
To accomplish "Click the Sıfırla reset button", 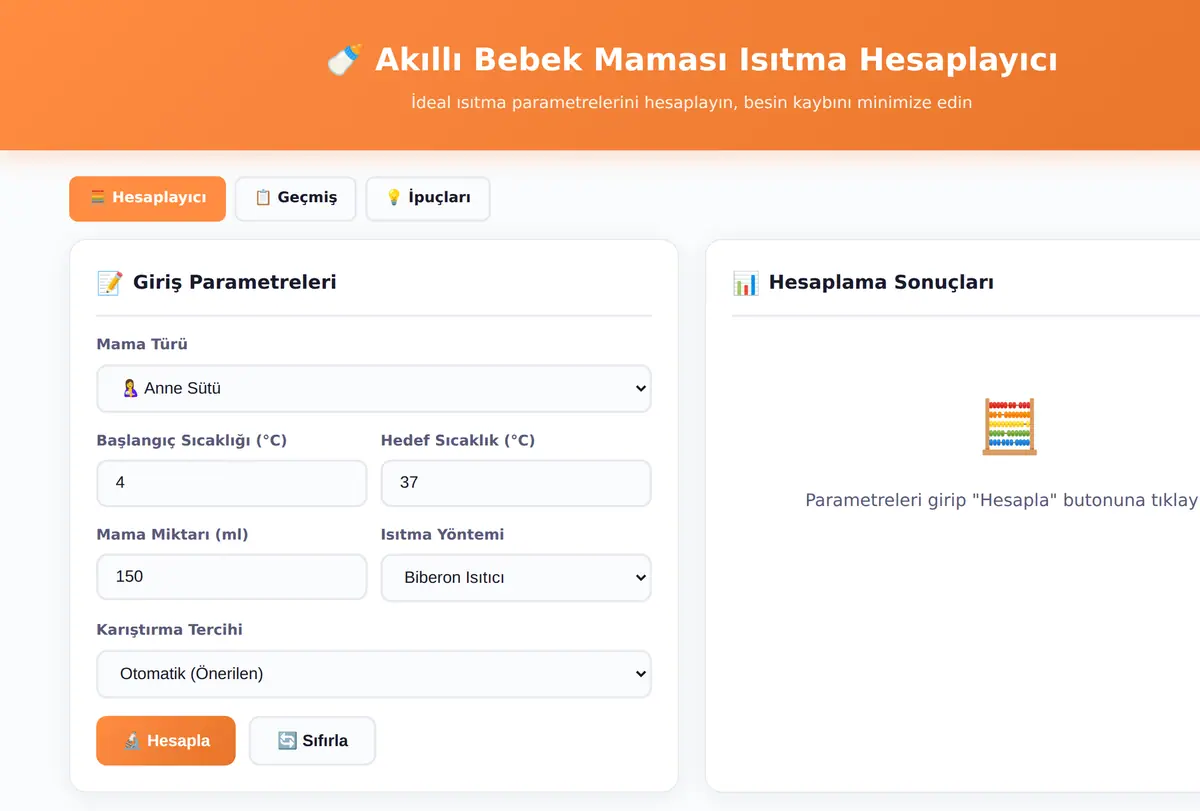I will 312,741.
